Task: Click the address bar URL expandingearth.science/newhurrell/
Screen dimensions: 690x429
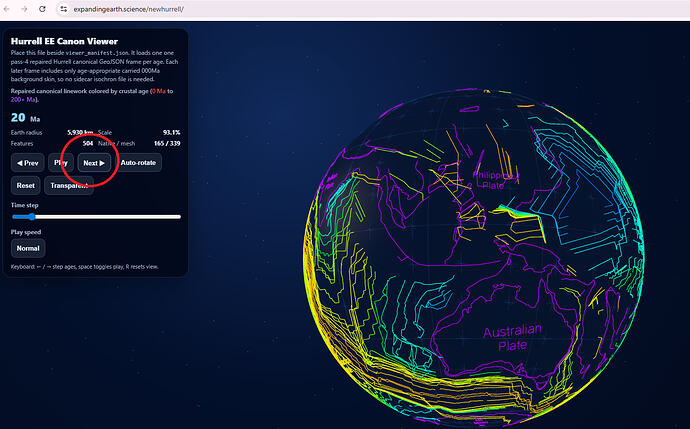Action: pos(128,9)
